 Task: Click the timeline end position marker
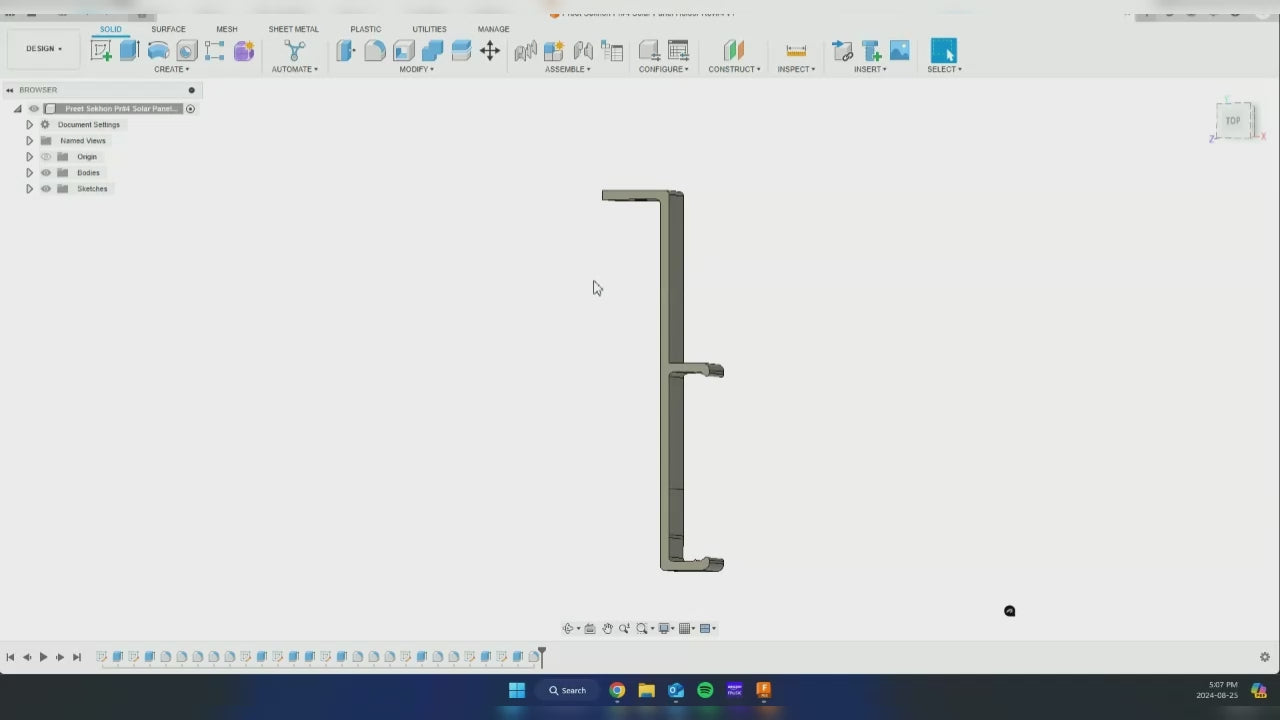point(542,655)
